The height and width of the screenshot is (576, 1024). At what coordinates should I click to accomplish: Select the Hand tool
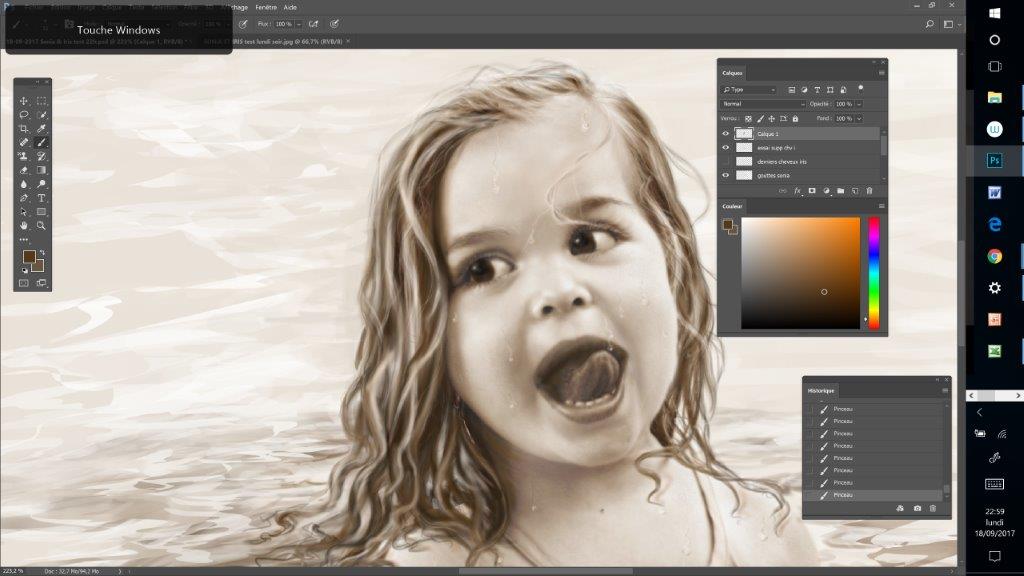pos(24,226)
